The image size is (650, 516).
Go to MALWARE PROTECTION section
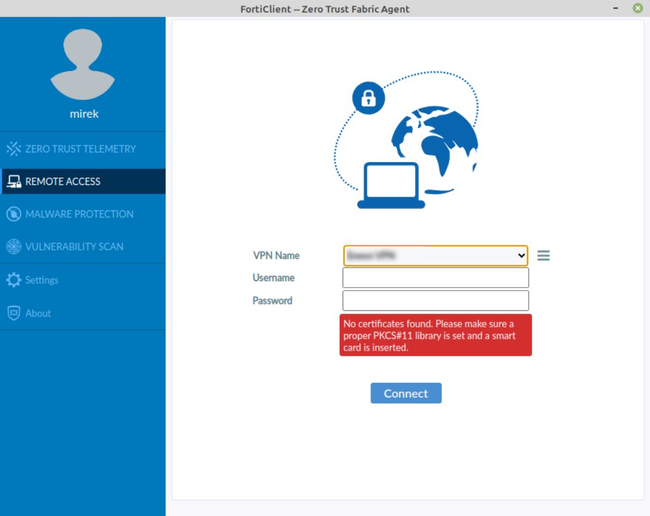point(79,214)
